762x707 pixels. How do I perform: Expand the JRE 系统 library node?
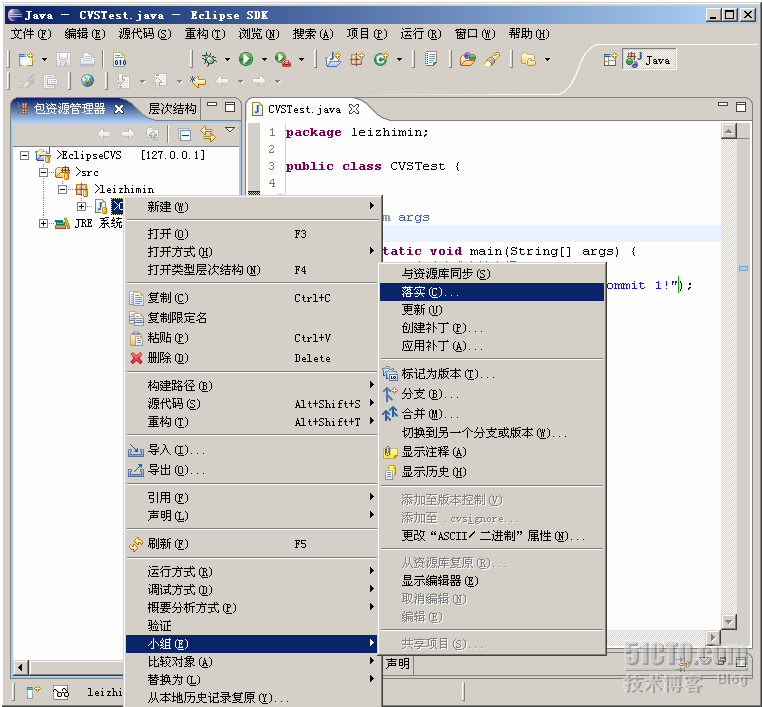tap(44, 223)
